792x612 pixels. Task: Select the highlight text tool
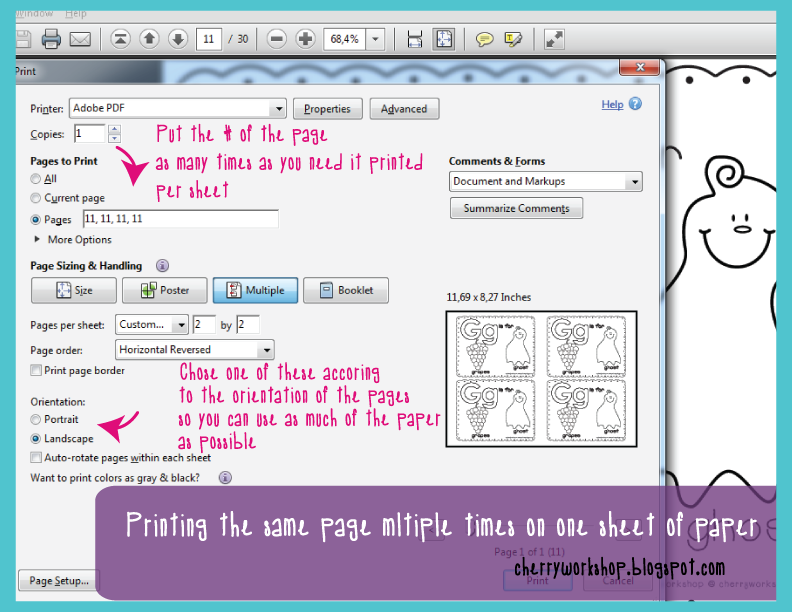coord(513,39)
